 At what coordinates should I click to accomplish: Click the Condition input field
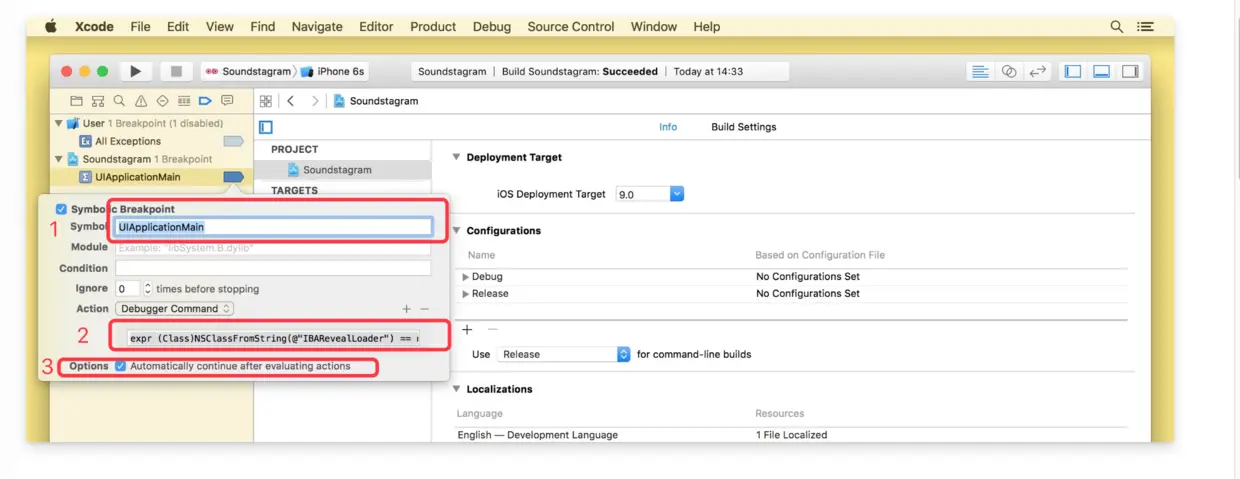point(273,268)
